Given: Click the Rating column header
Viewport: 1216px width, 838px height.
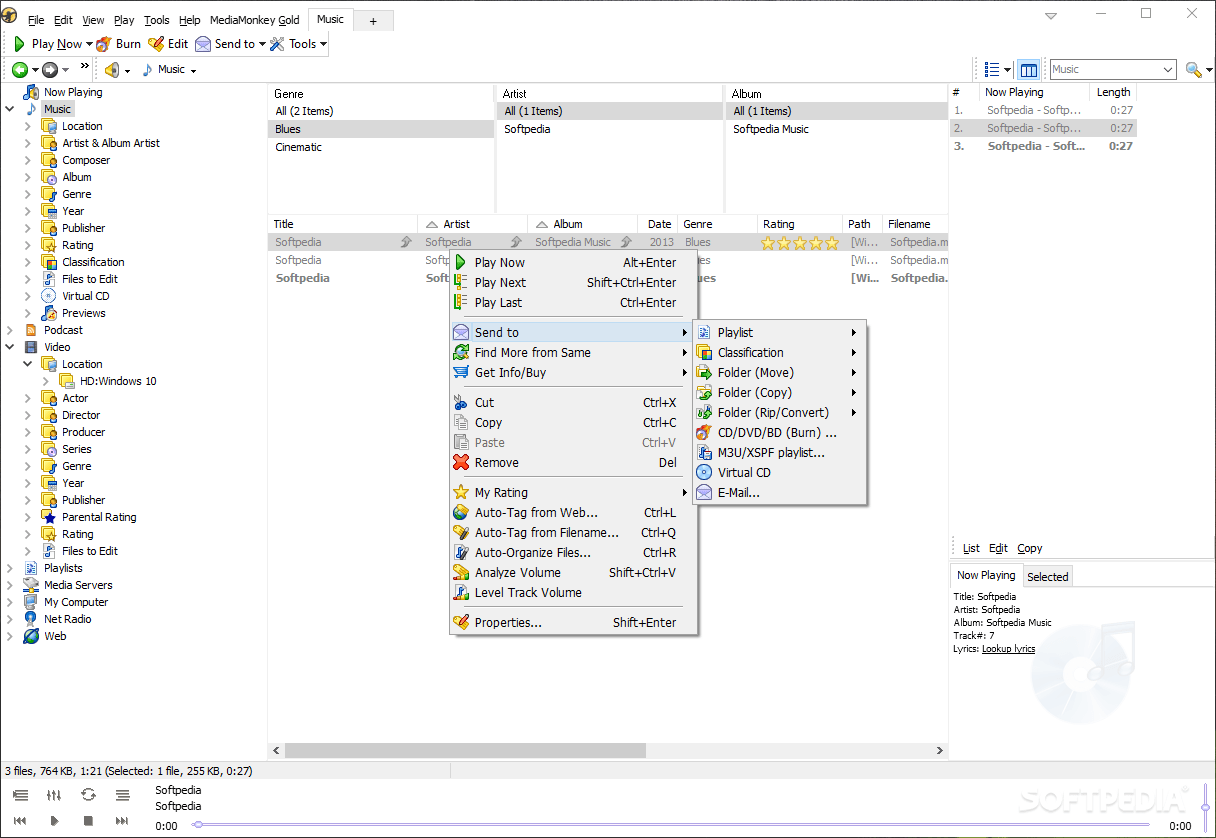Looking at the screenshot, I should point(799,224).
